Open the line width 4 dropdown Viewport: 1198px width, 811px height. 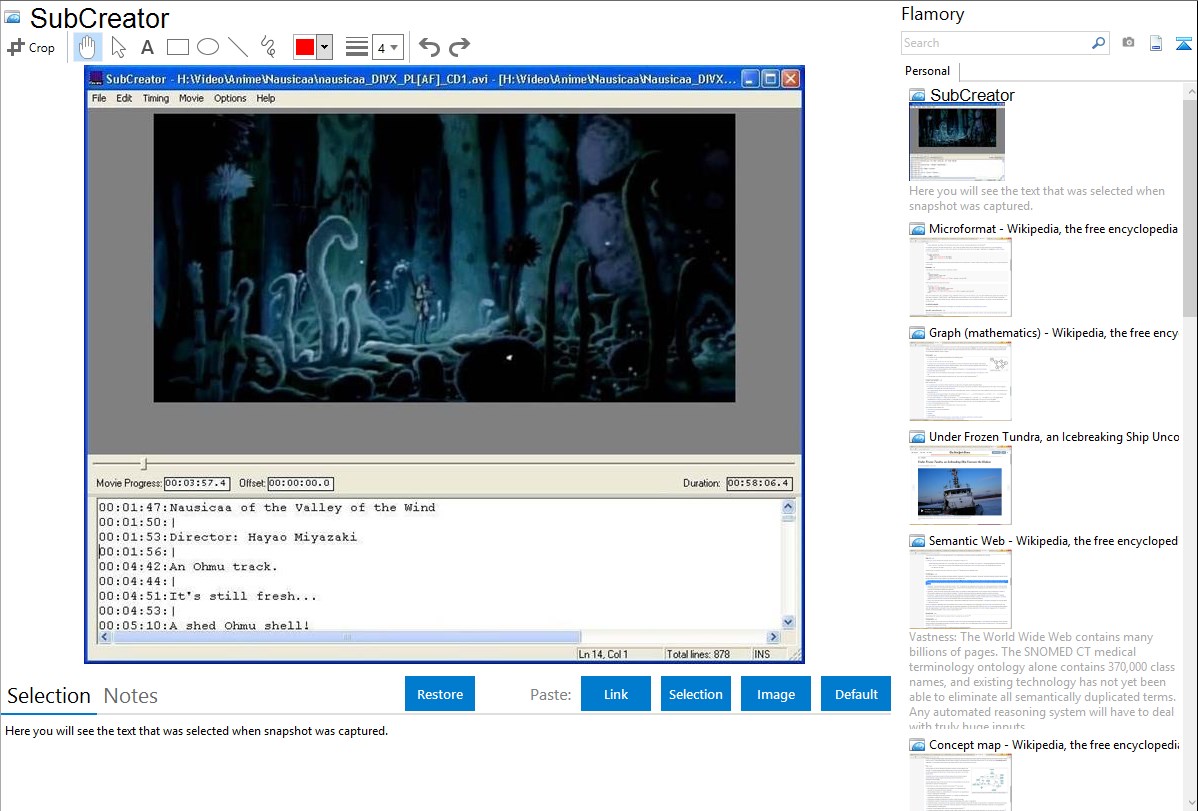[387, 47]
